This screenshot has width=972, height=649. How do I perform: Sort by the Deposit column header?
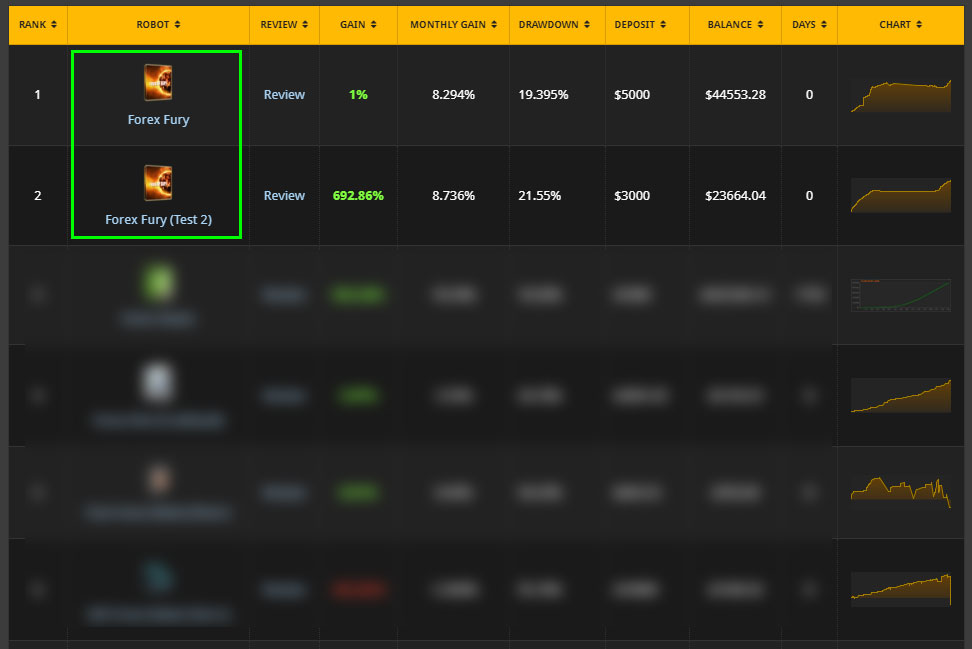[x=647, y=24]
